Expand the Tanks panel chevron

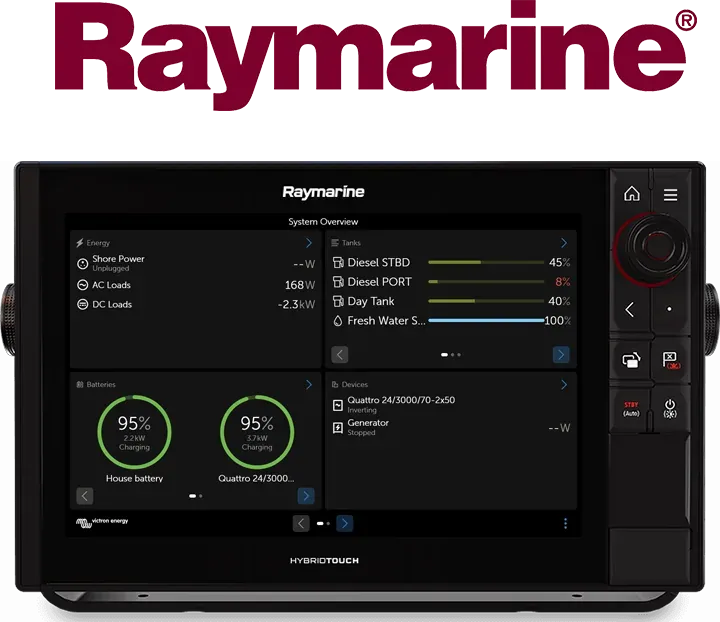point(564,243)
